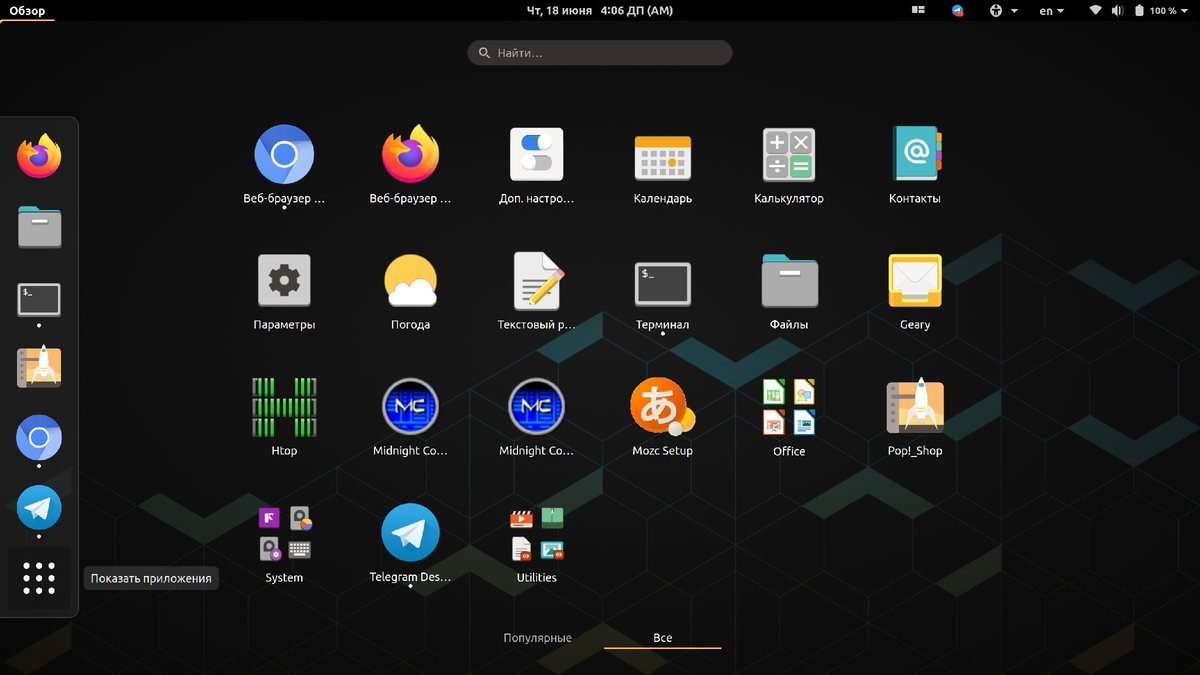
Task: Click the Telegram tray icon in top bar
Action: [x=958, y=10]
